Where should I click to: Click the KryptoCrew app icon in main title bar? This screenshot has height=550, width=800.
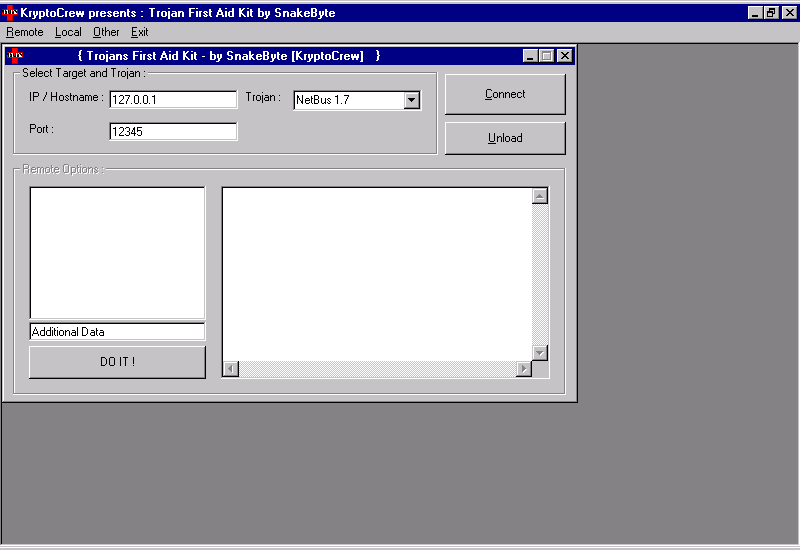pyautogui.click(x=10, y=13)
